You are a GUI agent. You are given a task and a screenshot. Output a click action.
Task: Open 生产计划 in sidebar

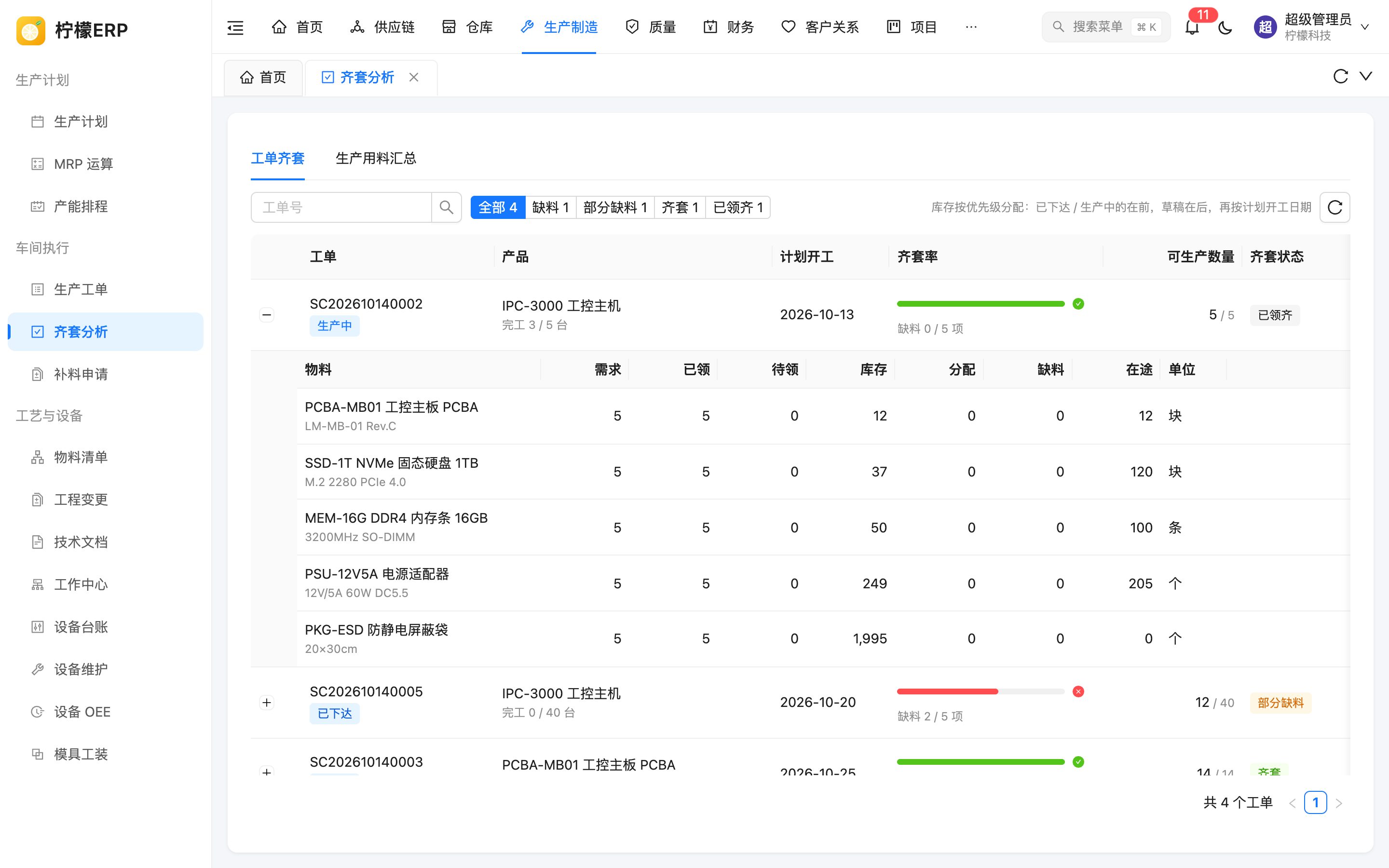pyautogui.click(x=106, y=122)
